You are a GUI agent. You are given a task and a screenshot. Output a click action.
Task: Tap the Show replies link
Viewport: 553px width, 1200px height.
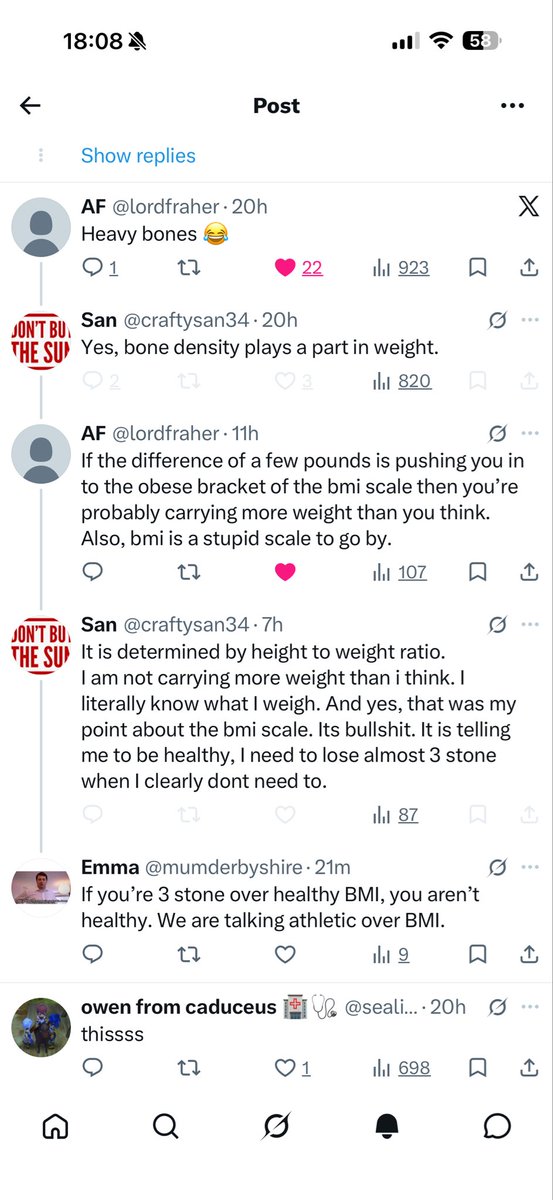click(138, 156)
